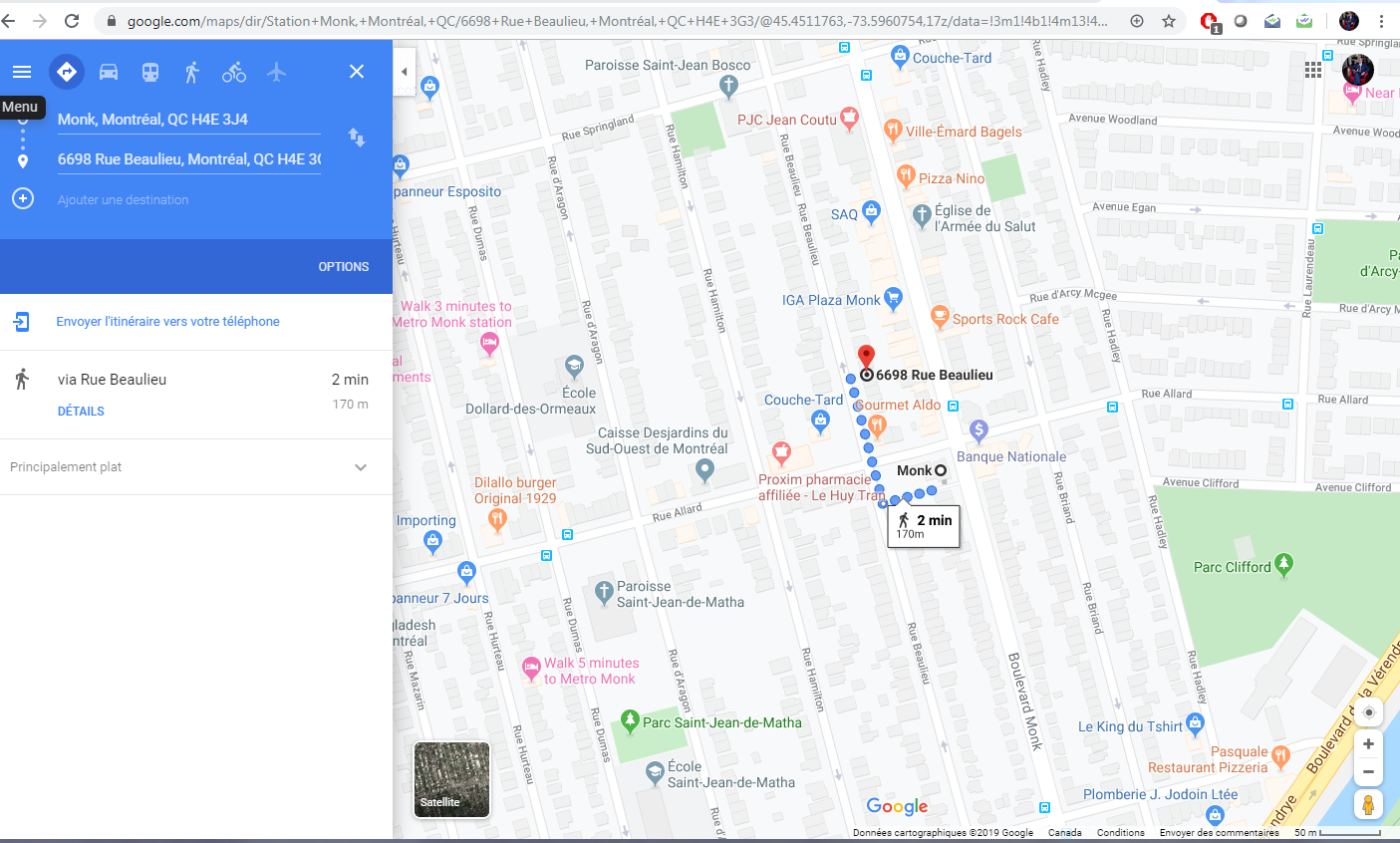The width and height of the screenshot is (1400, 843).
Task: Edit the starting point Monk field
Action: [x=187, y=120]
